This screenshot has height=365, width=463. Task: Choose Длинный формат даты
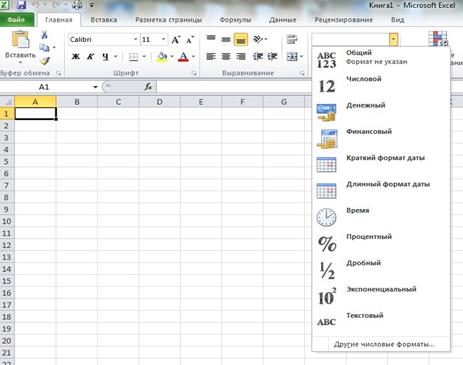tap(380, 191)
